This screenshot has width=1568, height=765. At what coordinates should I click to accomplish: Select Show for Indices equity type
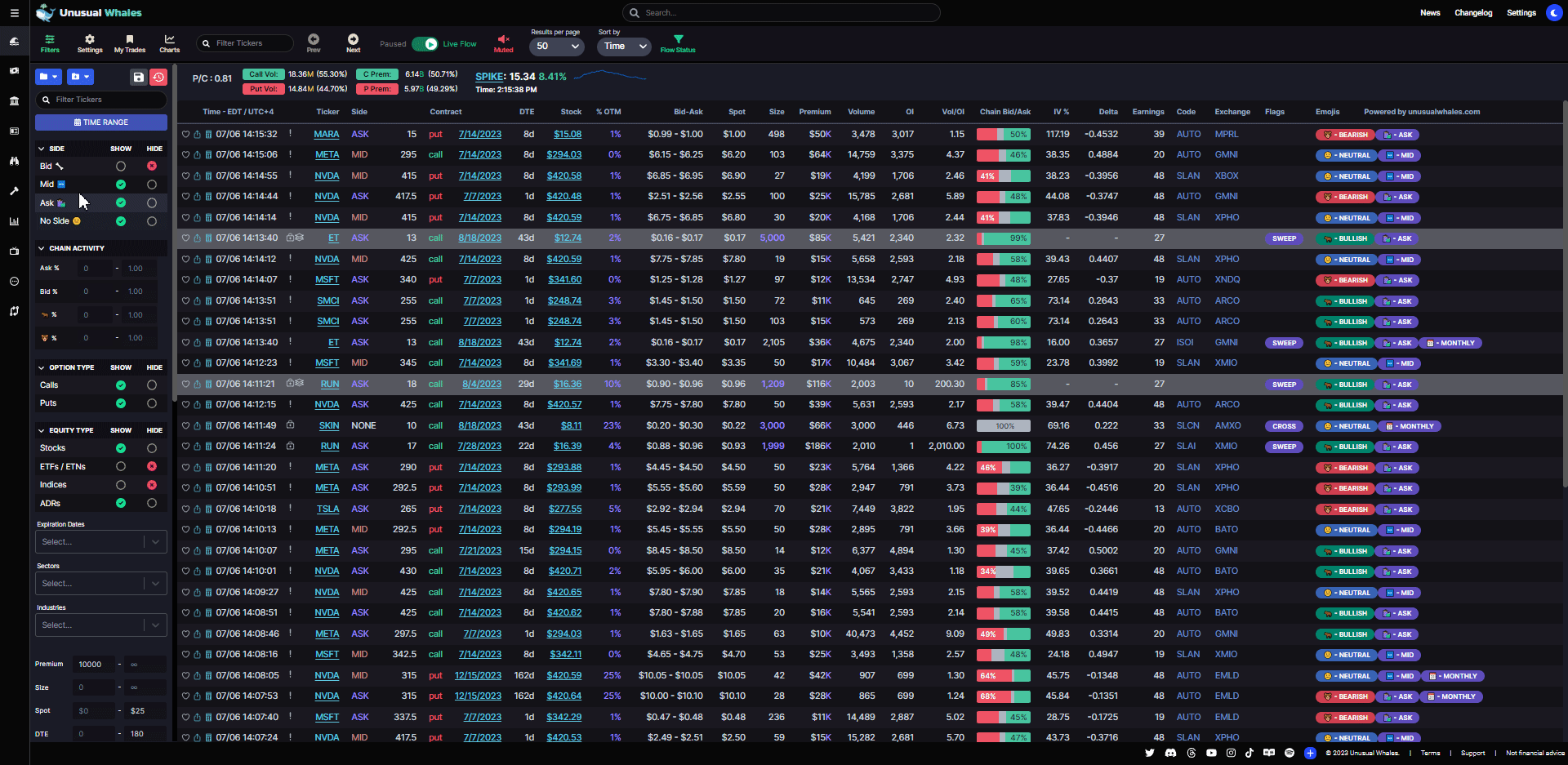point(121,485)
